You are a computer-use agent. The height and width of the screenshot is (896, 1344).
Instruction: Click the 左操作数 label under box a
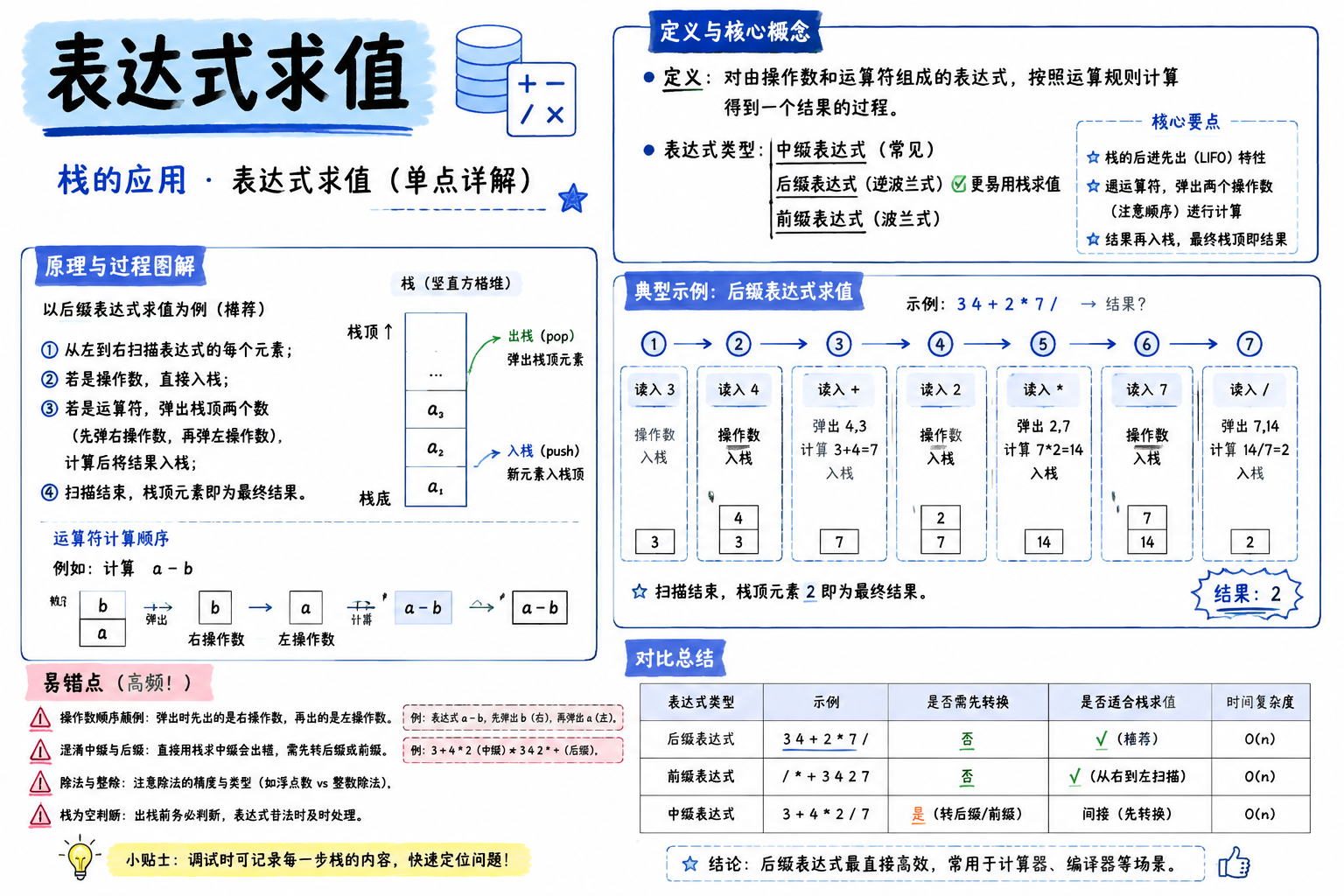(306, 640)
